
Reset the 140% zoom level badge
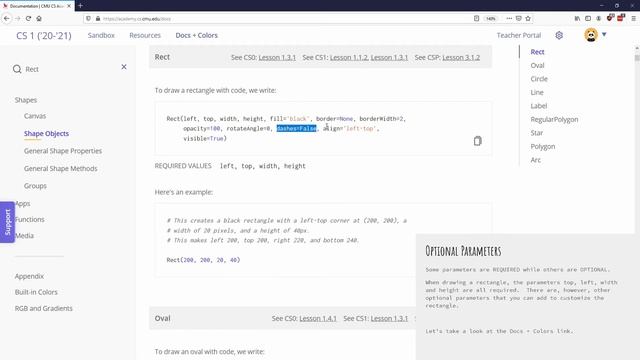[x=491, y=18]
